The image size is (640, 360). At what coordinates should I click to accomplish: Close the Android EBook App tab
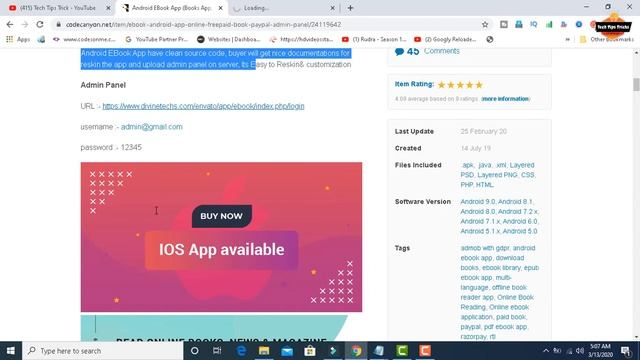click(x=220, y=8)
